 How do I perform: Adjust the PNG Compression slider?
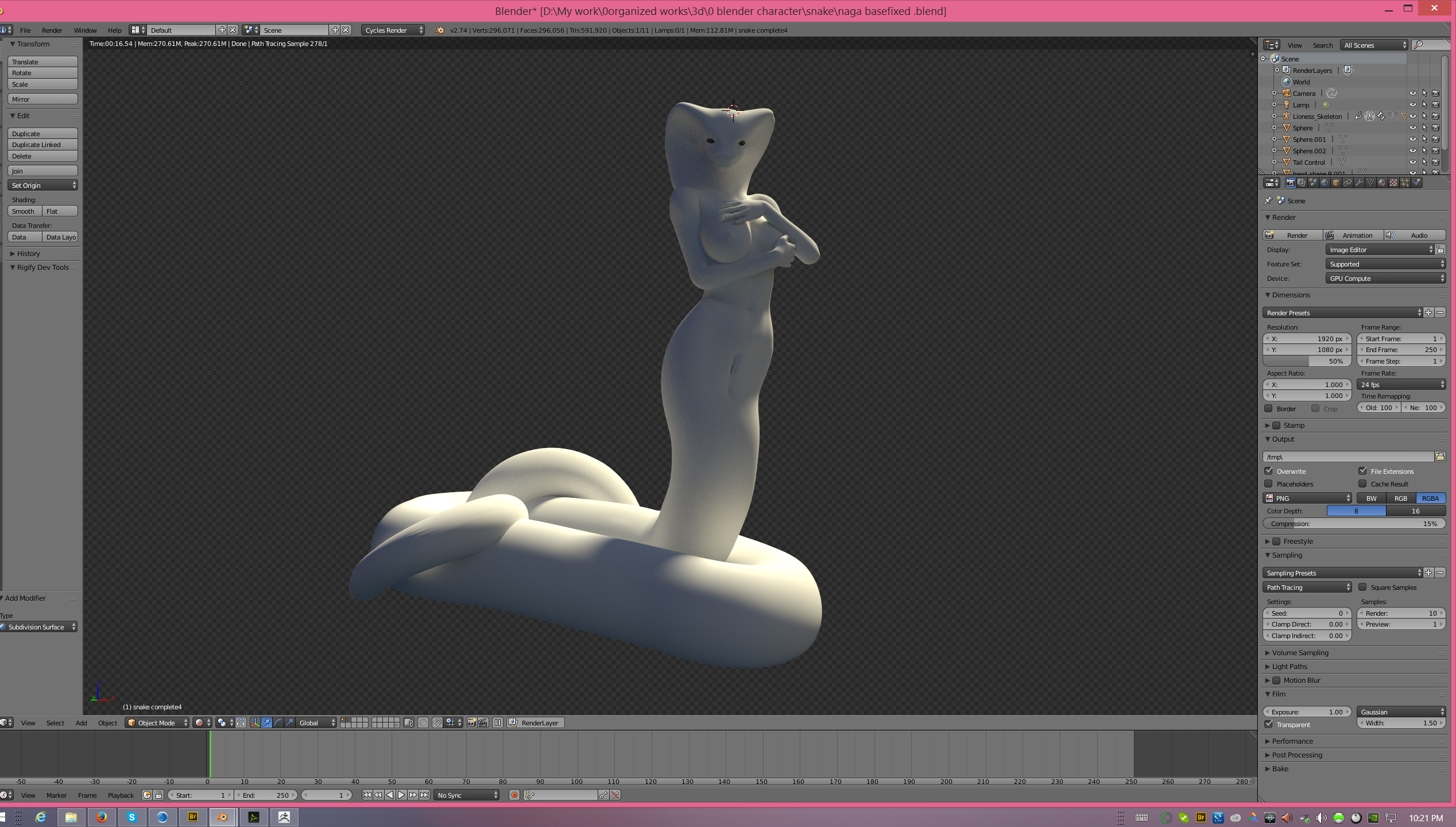(x=1353, y=523)
